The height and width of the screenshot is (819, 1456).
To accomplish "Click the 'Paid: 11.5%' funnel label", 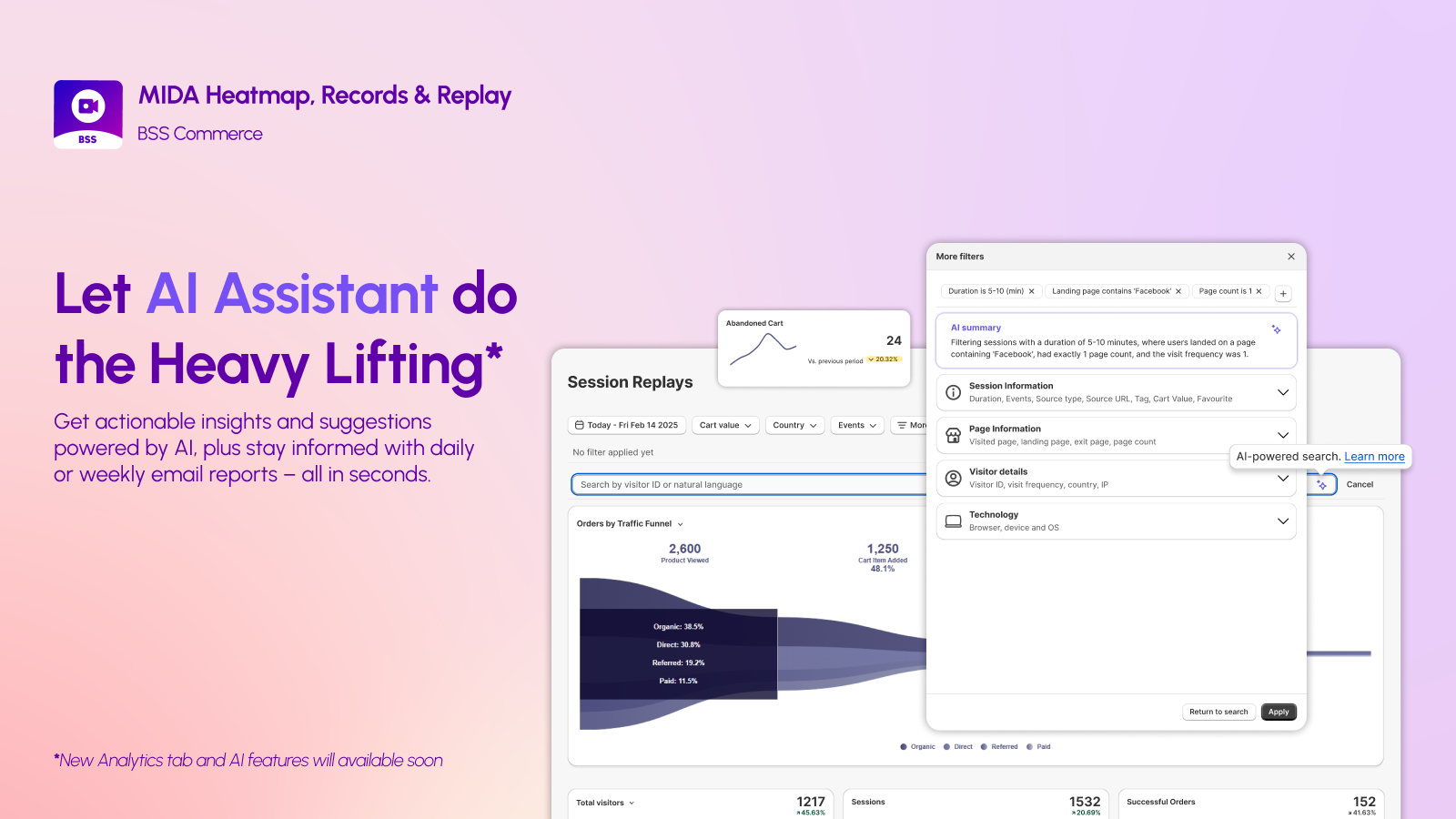I will [x=678, y=682].
